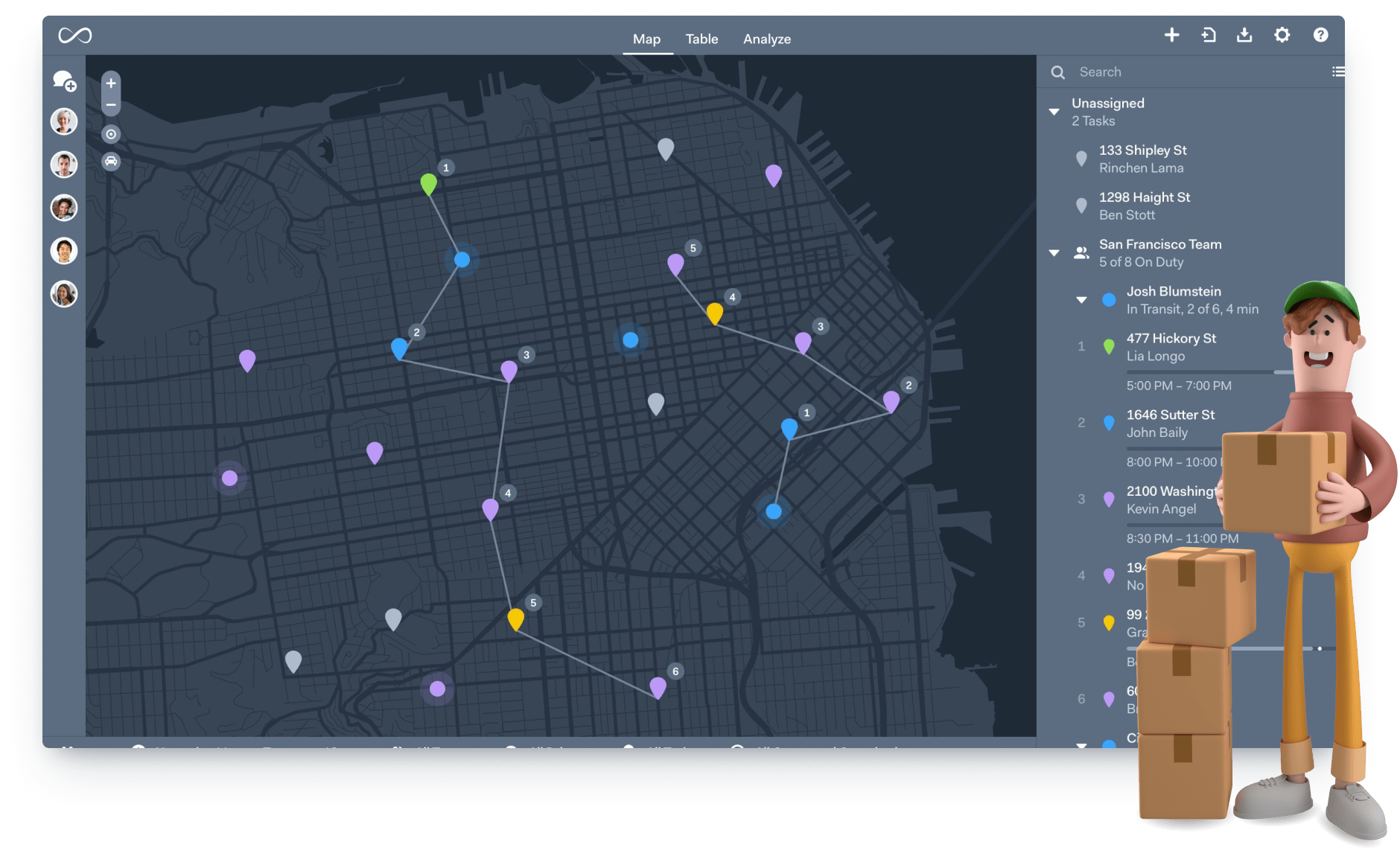Click the search magnifier in the sidebar

point(1058,71)
